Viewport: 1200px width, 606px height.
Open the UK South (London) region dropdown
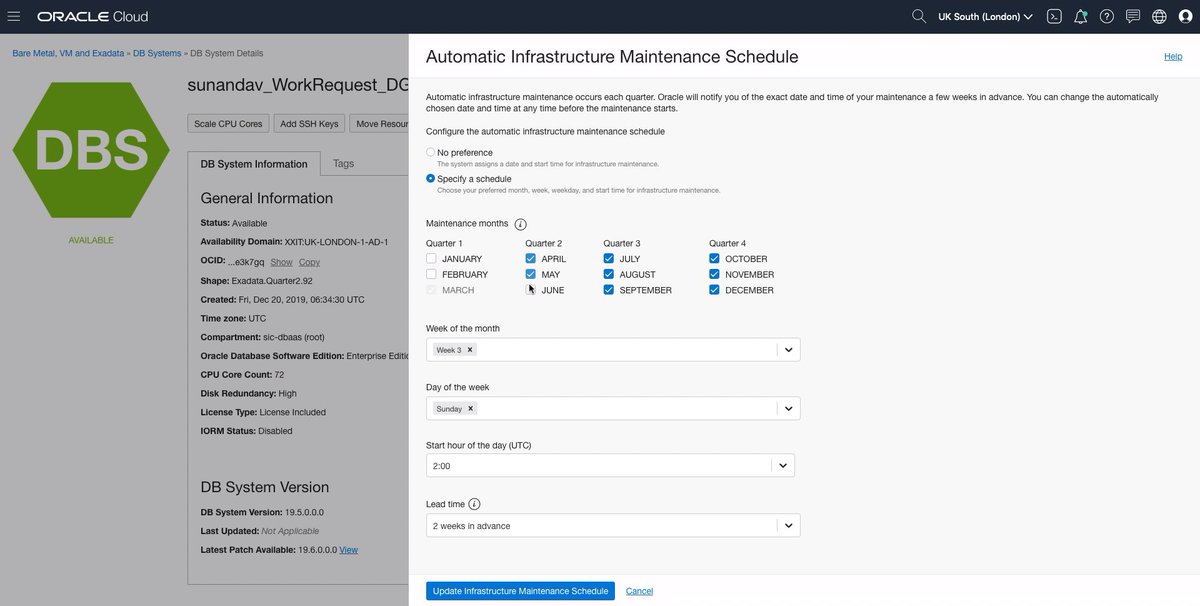click(x=986, y=17)
